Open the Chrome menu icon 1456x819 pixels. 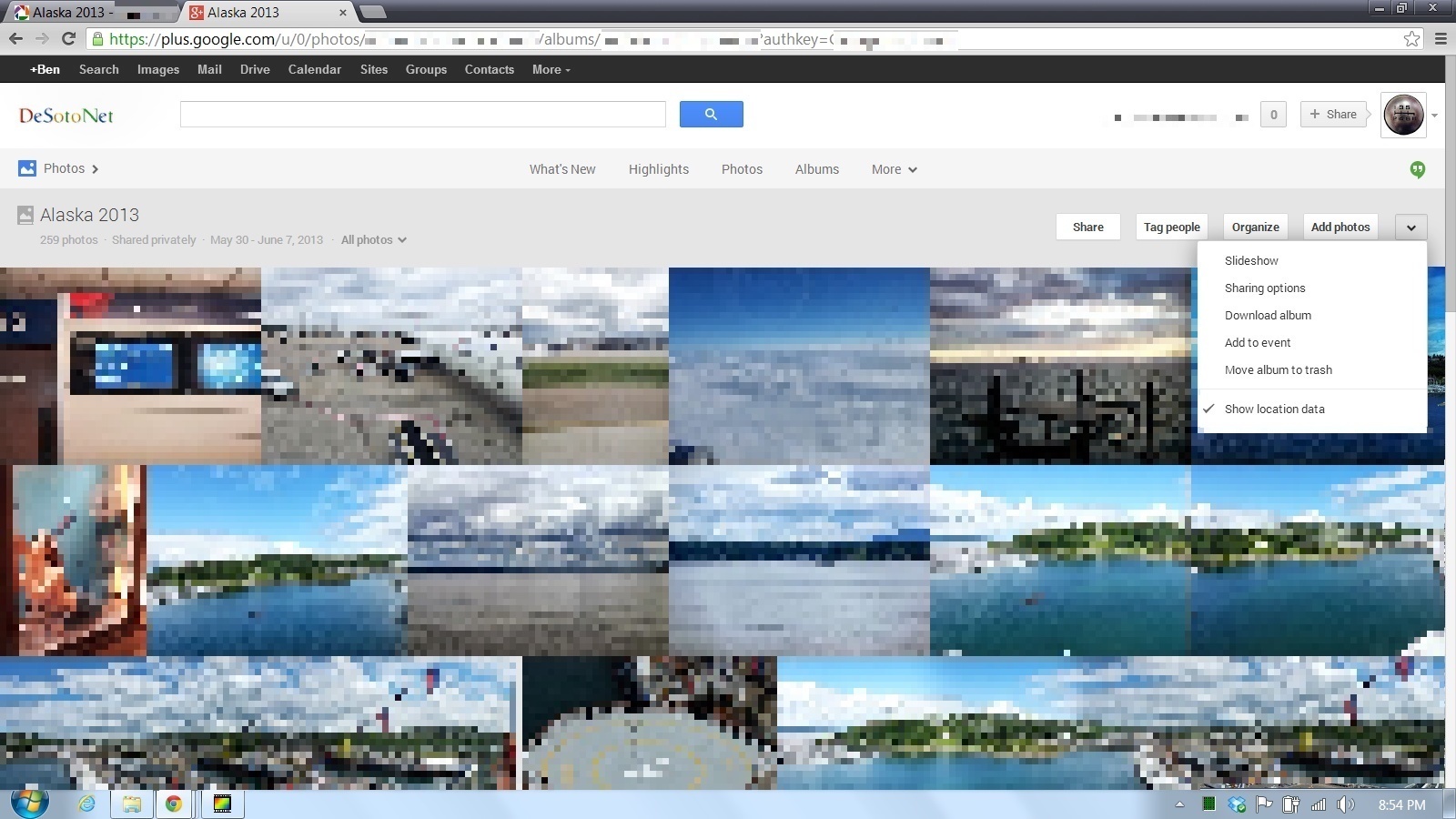coord(1441,38)
